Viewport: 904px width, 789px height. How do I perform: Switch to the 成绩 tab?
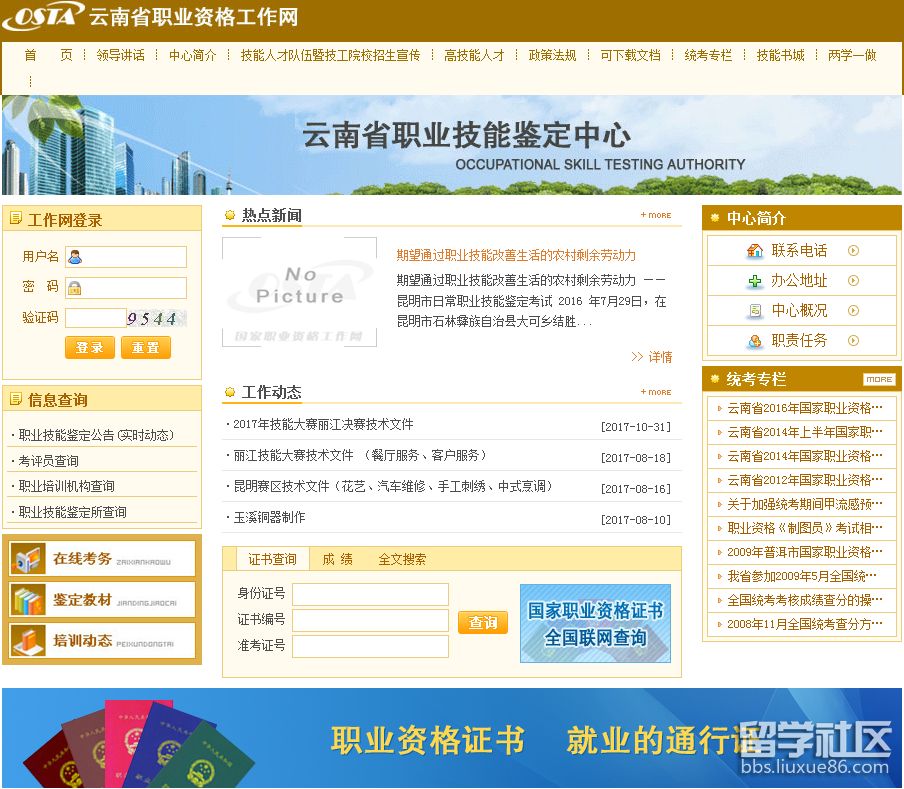point(338,559)
